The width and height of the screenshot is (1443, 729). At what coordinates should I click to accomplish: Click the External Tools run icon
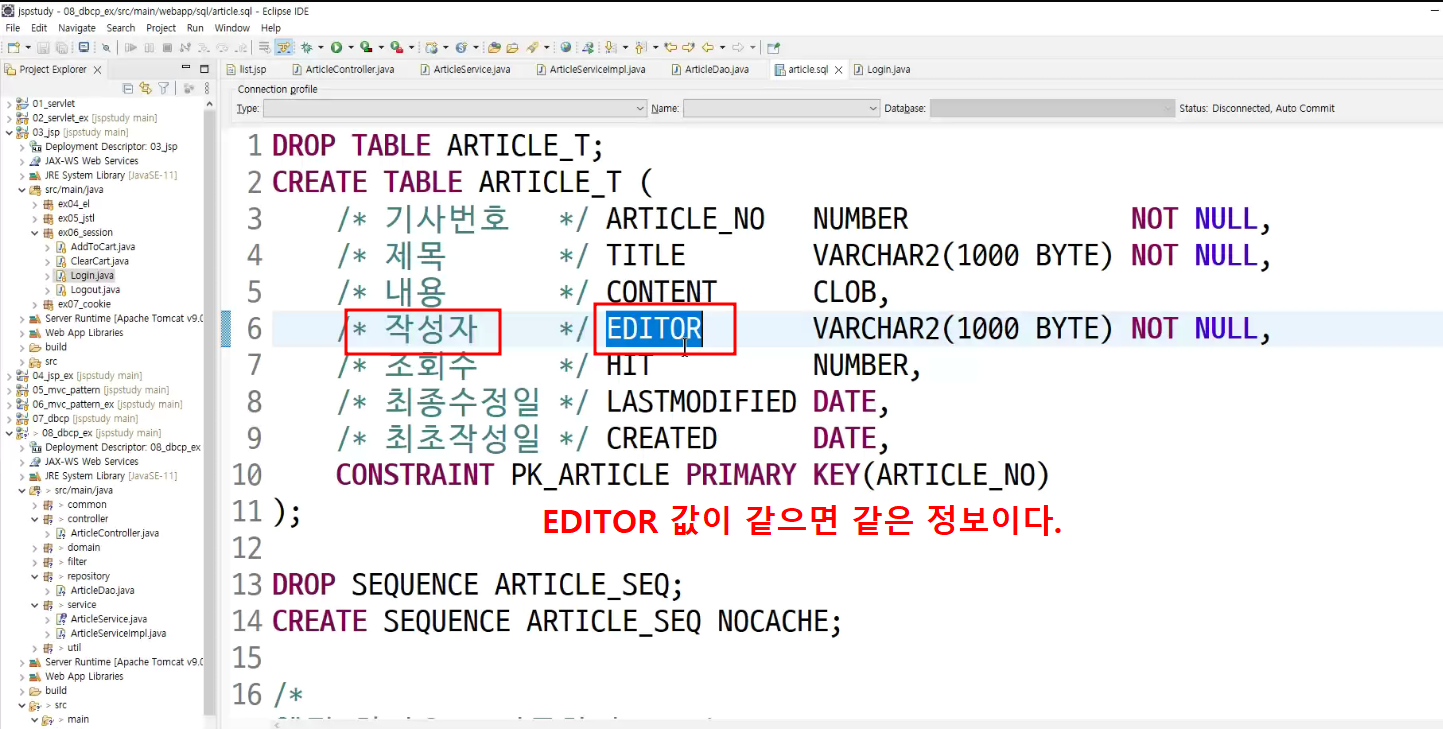point(396,47)
